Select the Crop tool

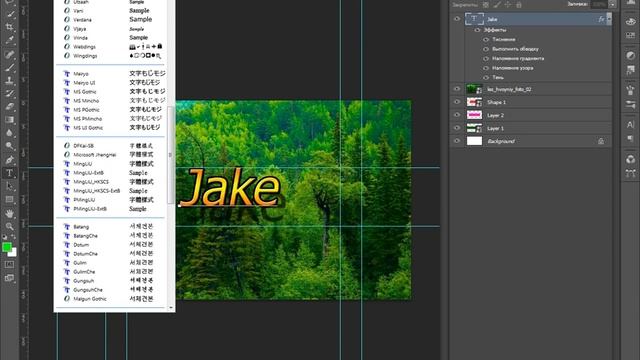coord(10,27)
